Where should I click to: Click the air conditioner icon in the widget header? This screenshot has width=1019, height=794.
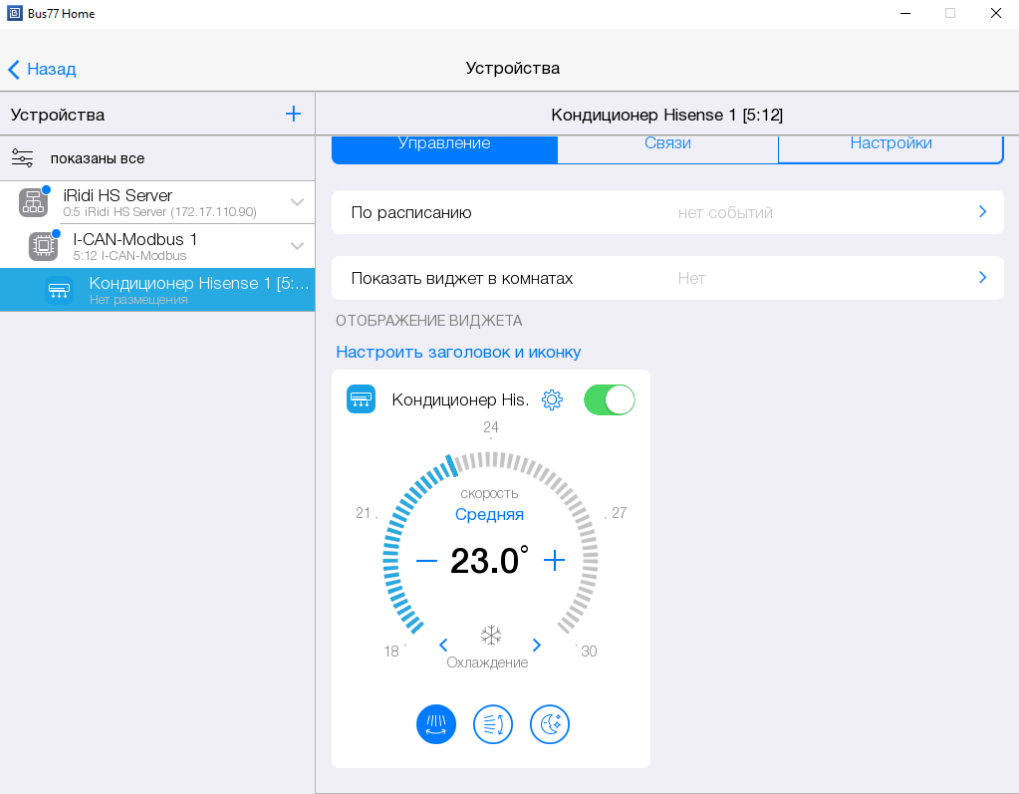click(x=361, y=400)
